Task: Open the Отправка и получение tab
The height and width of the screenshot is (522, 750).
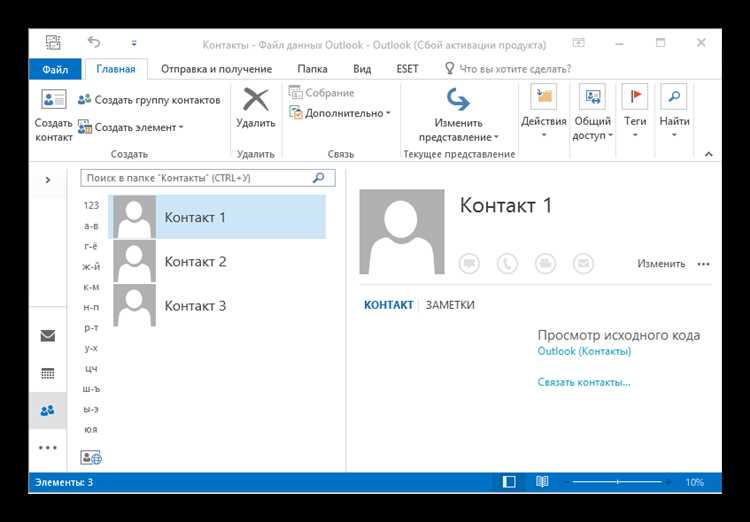Action: (216, 69)
